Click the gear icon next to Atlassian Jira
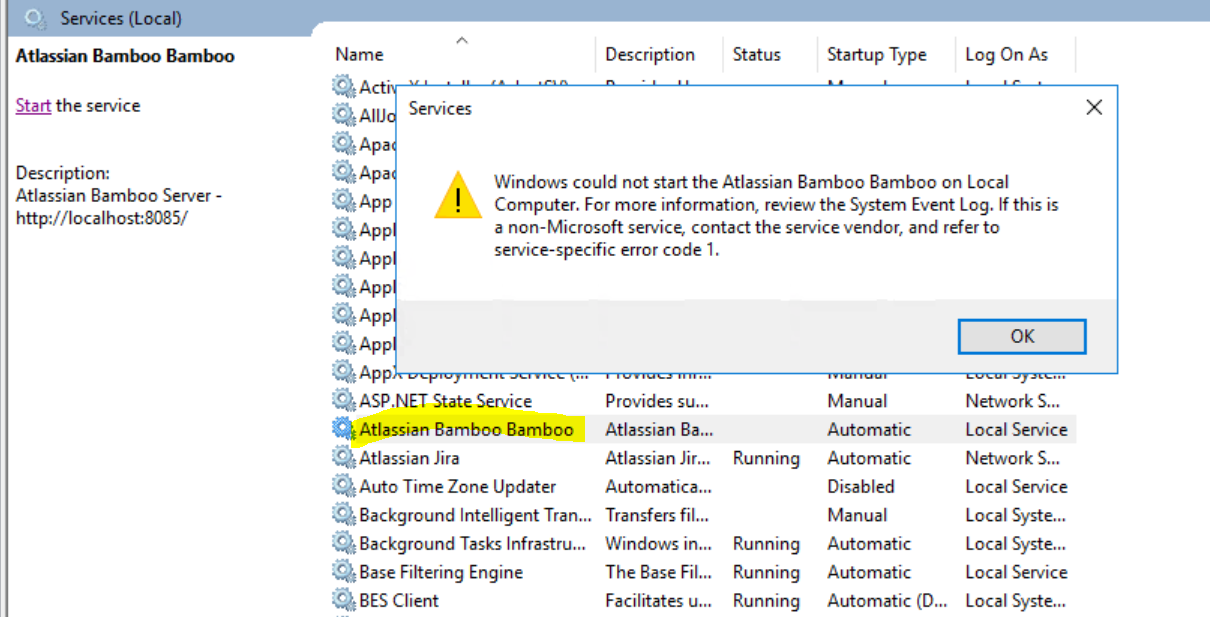The width and height of the screenshot is (1210, 617). pyautogui.click(x=344, y=458)
